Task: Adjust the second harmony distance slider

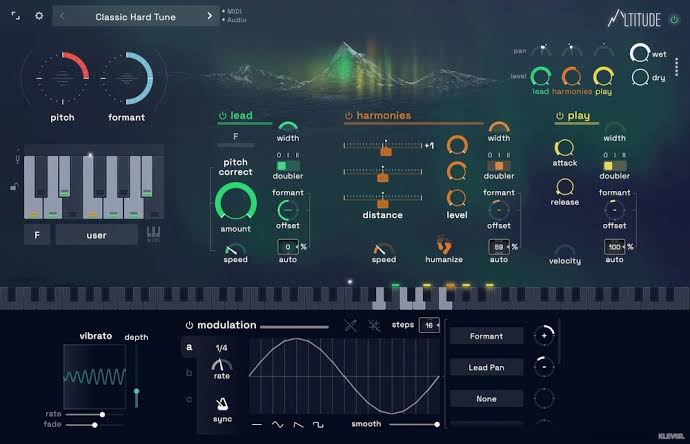Action: (383, 173)
